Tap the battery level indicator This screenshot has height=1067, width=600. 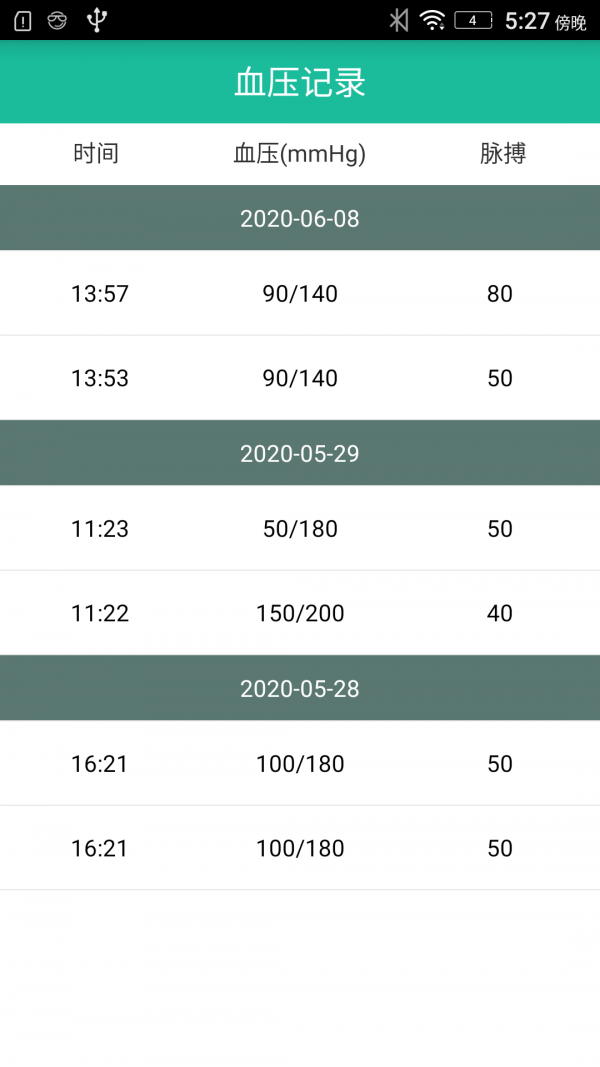tap(473, 20)
